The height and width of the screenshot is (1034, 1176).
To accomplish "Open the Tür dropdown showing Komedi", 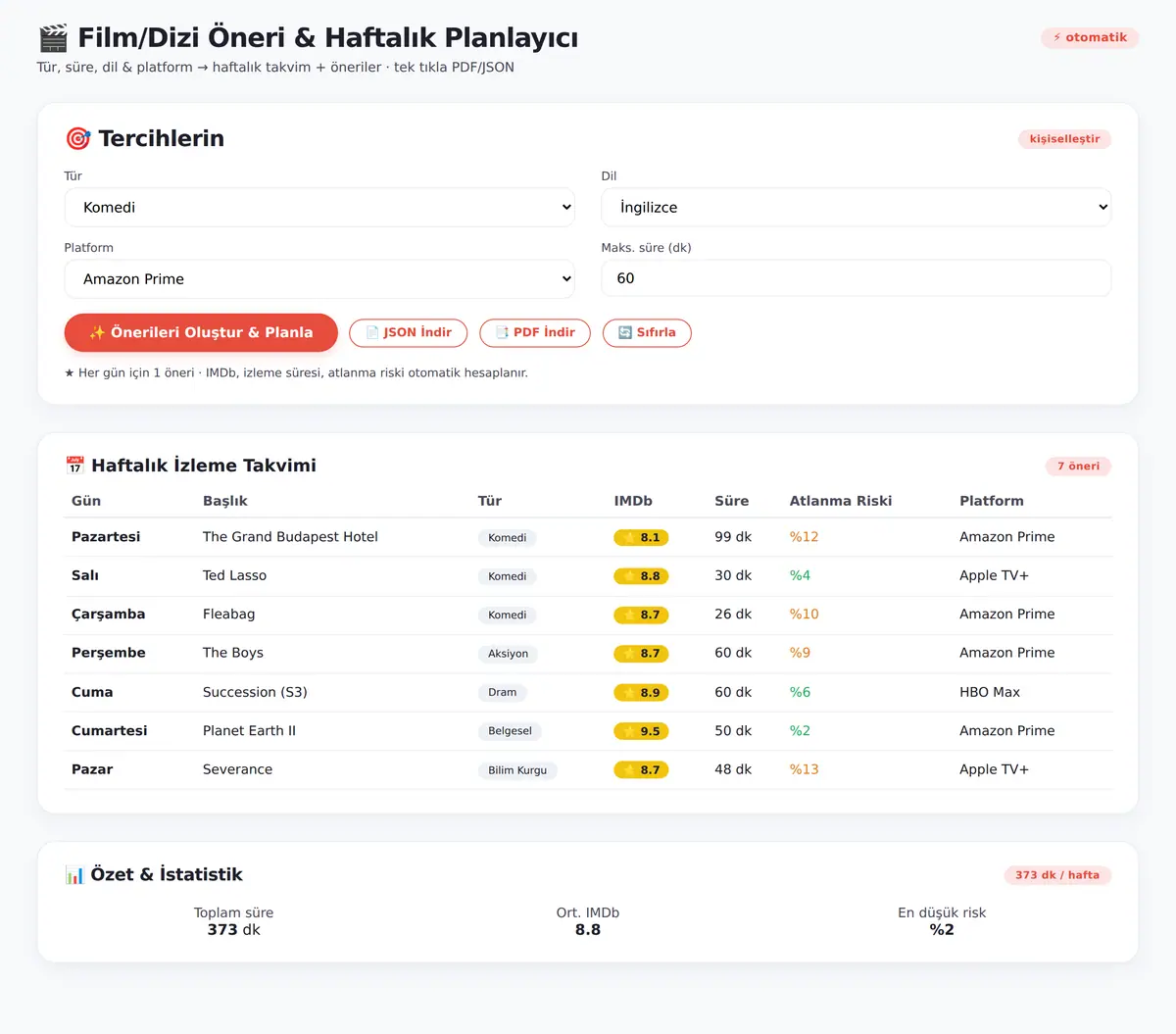I will (319, 207).
